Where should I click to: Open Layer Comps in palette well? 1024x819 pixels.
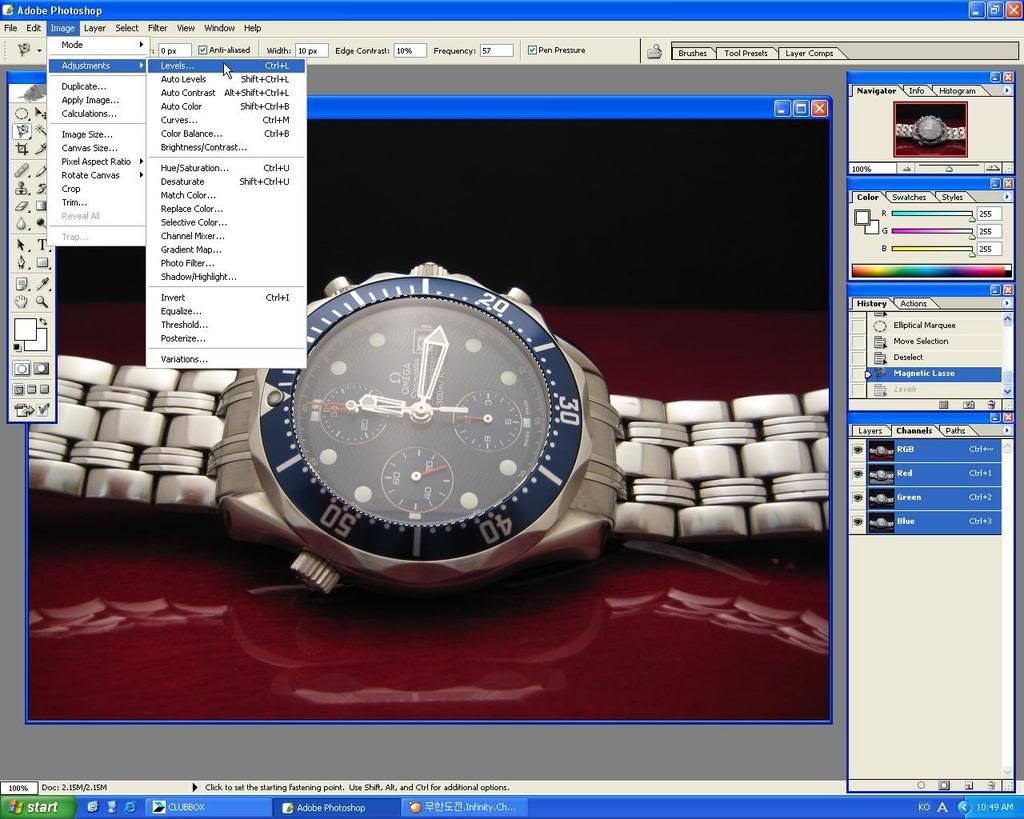[809, 53]
